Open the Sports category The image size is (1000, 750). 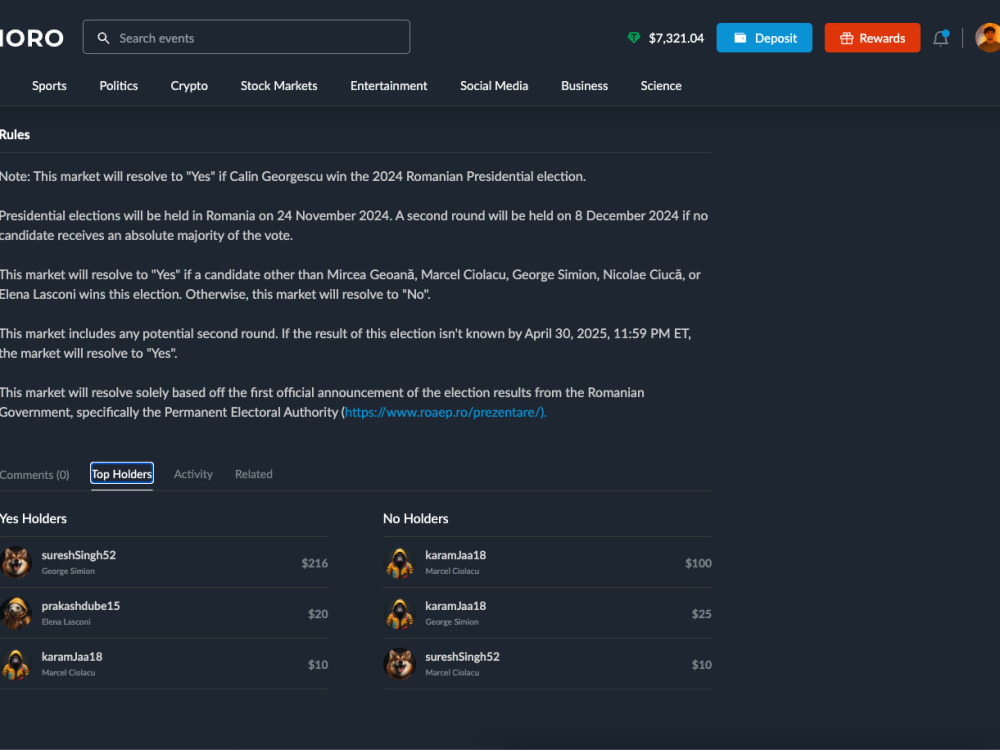point(49,85)
